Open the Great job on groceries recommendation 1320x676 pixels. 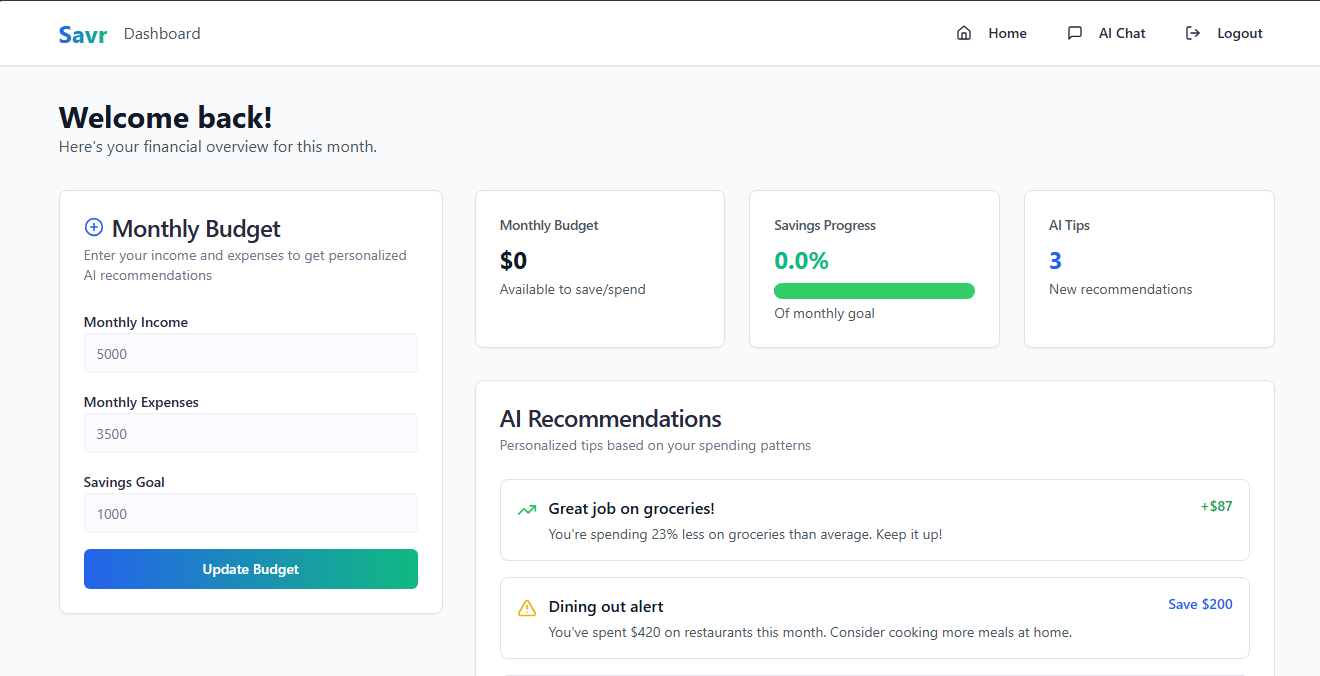click(874, 520)
